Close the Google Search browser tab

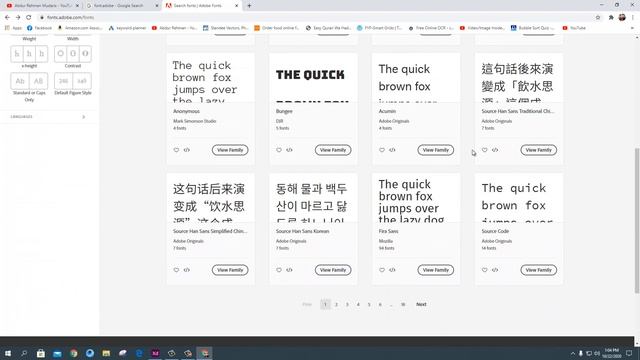point(157,6)
